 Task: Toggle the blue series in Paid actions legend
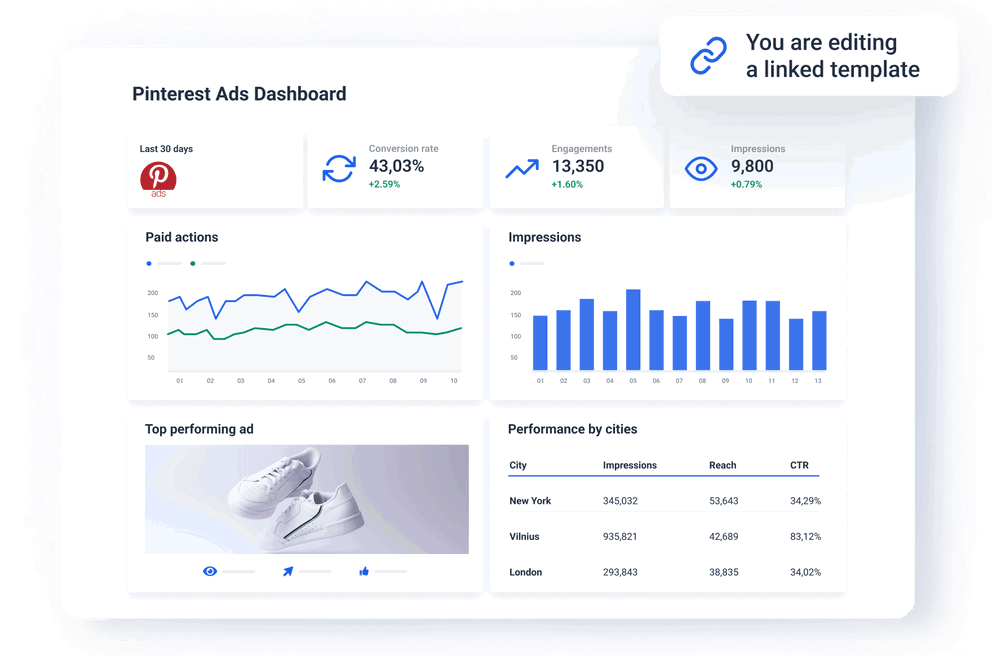150,263
